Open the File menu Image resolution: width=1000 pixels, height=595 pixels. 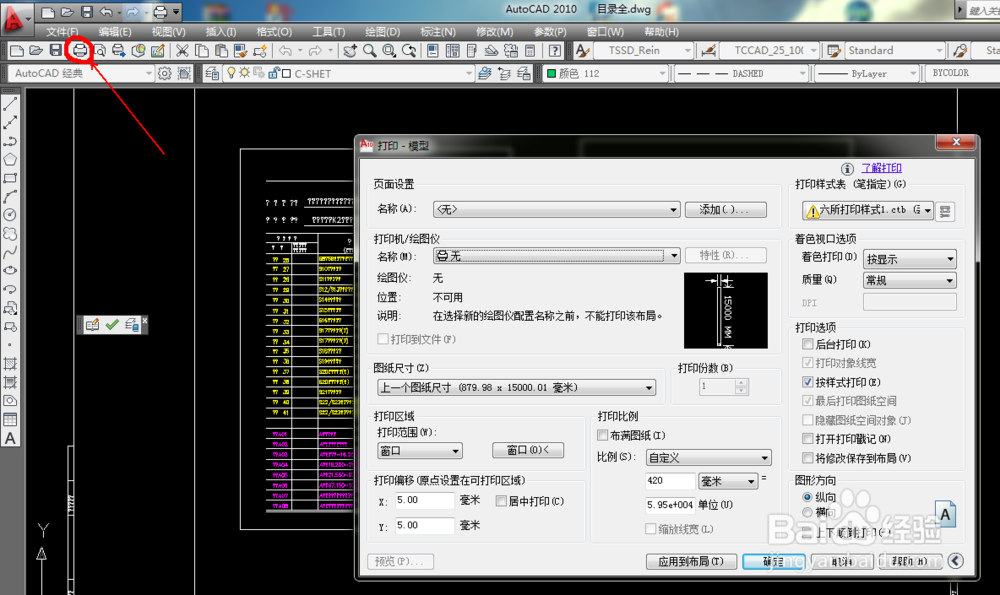(x=62, y=32)
